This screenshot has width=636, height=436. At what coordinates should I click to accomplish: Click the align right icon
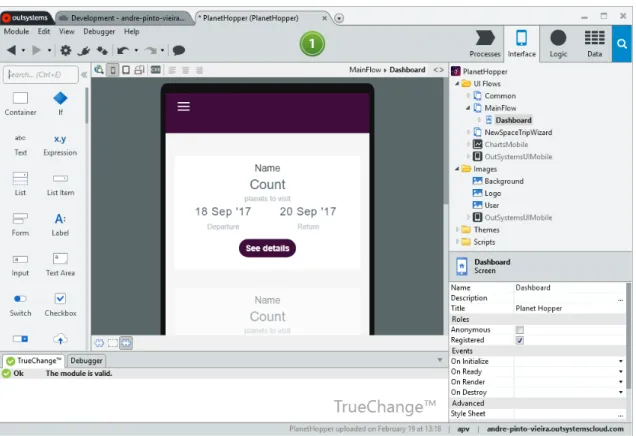(199, 70)
